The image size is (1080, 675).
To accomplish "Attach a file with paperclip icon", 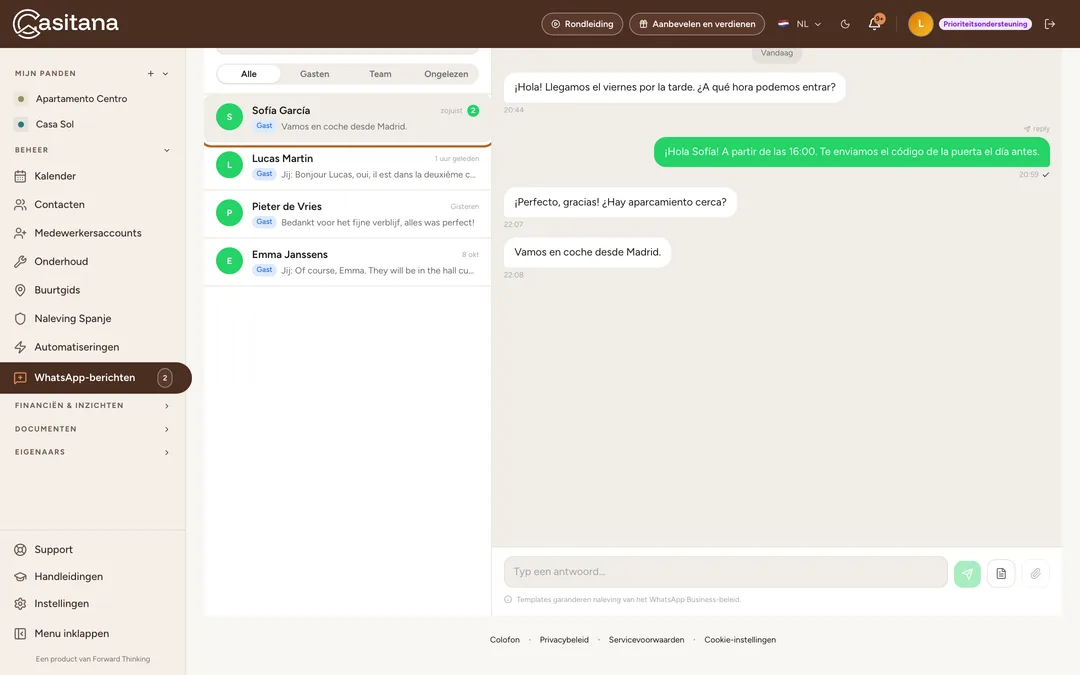I will tap(1035, 573).
